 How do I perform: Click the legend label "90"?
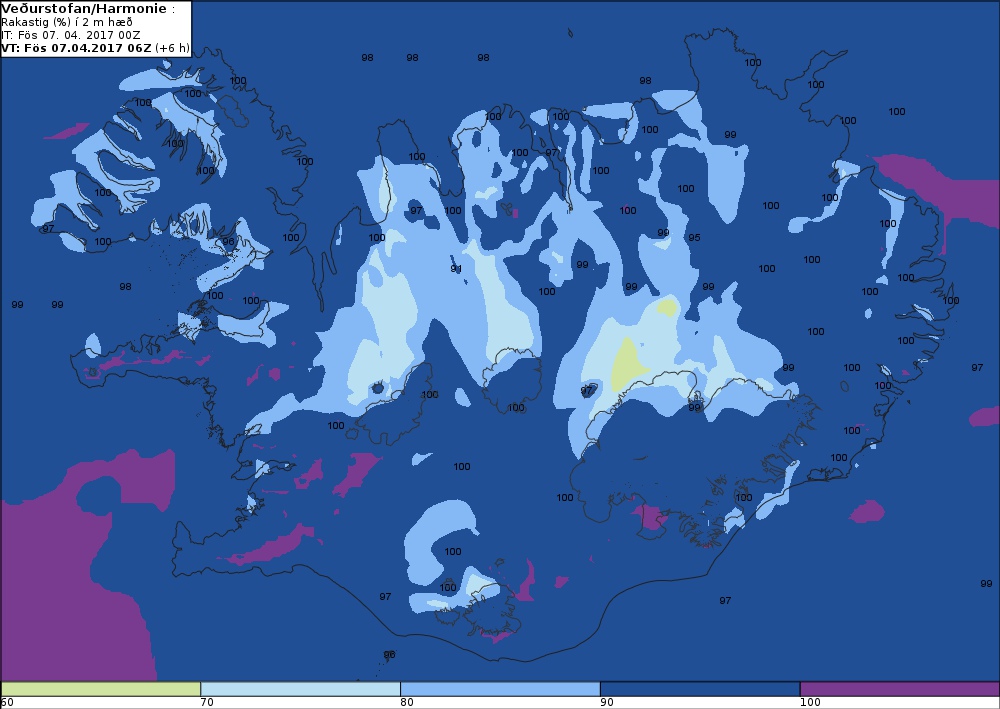[607, 702]
